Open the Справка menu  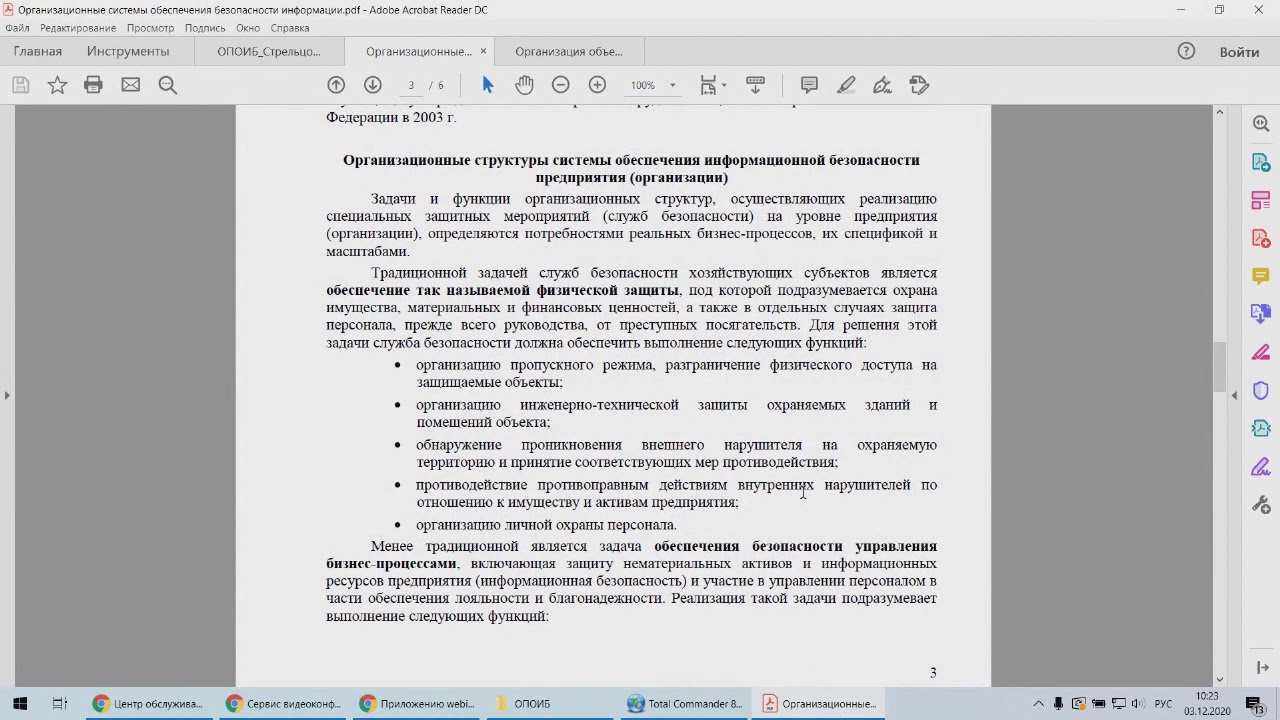point(290,28)
